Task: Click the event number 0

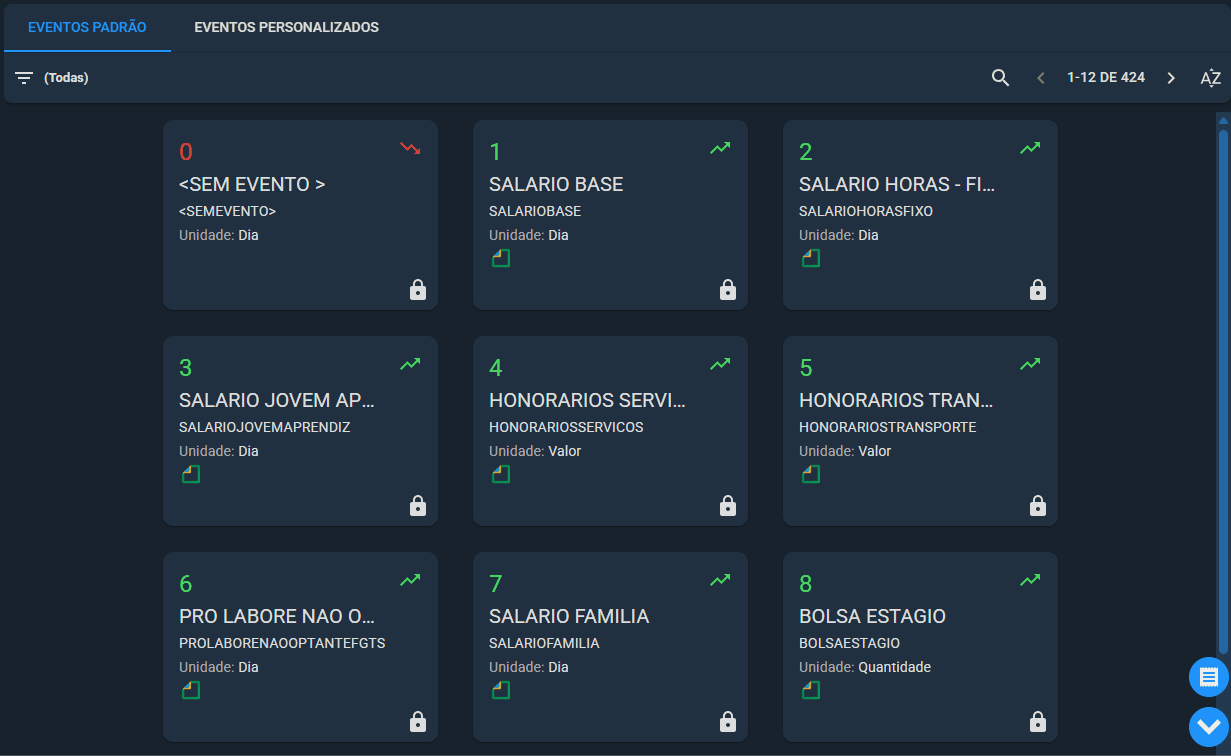Action: (x=186, y=152)
